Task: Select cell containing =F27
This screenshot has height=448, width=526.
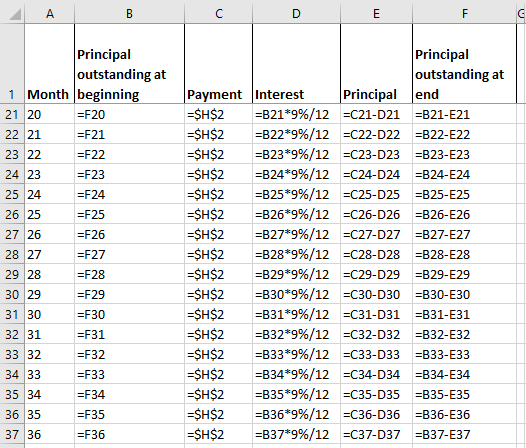Action: (x=129, y=254)
